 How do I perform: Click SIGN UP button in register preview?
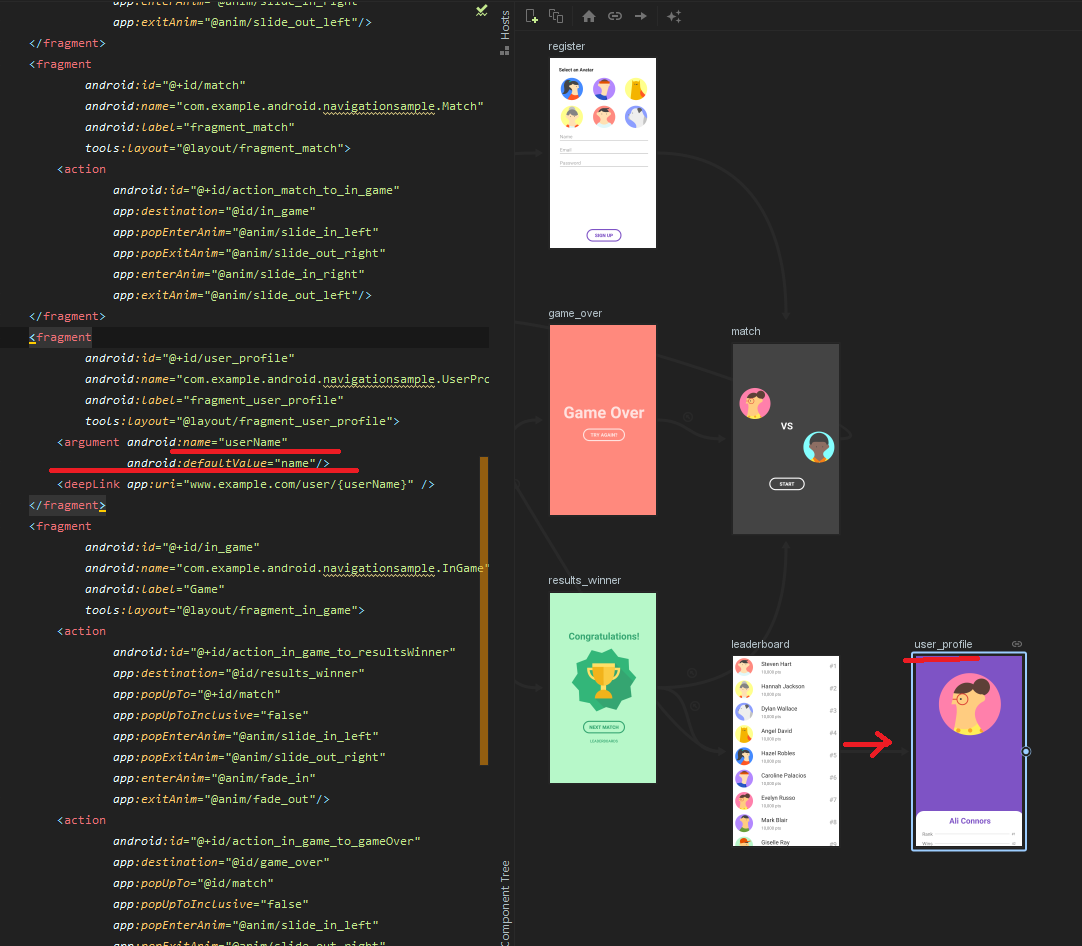click(x=604, y=235)
